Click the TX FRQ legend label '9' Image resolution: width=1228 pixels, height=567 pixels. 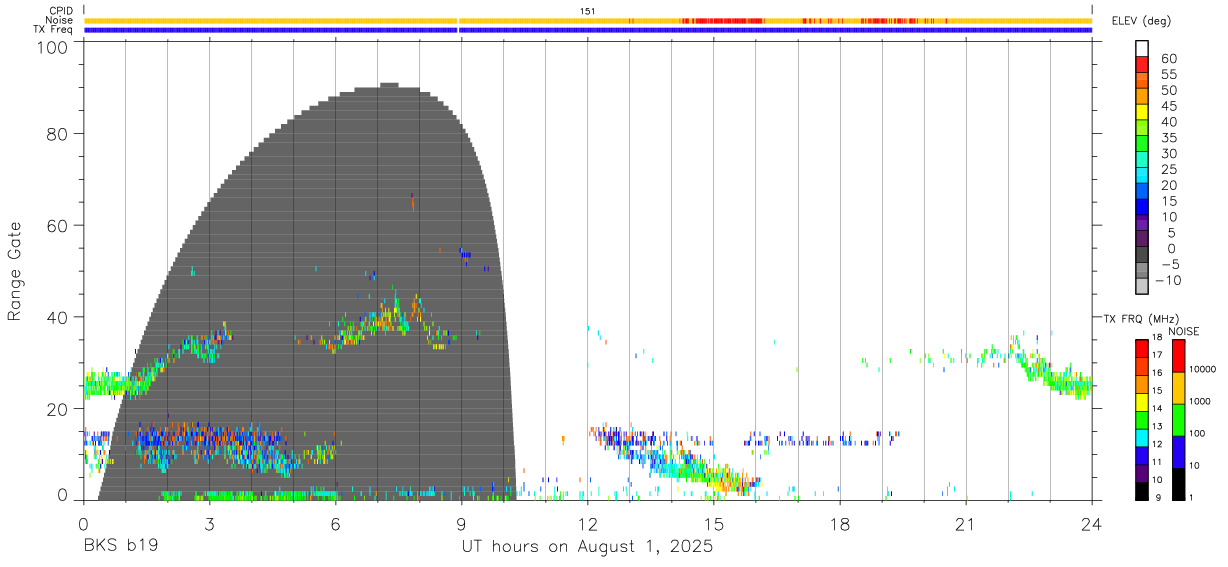coord(1158,497)
